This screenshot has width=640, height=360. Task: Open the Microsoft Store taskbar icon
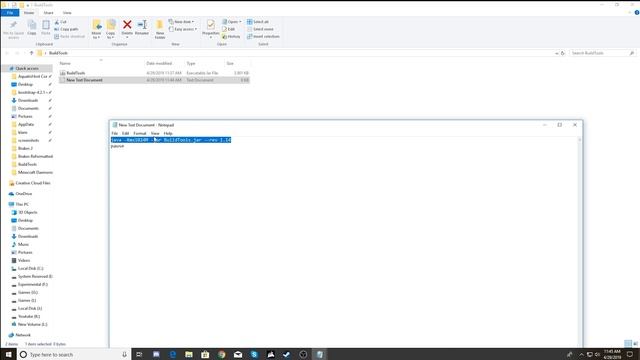point(205,354)
